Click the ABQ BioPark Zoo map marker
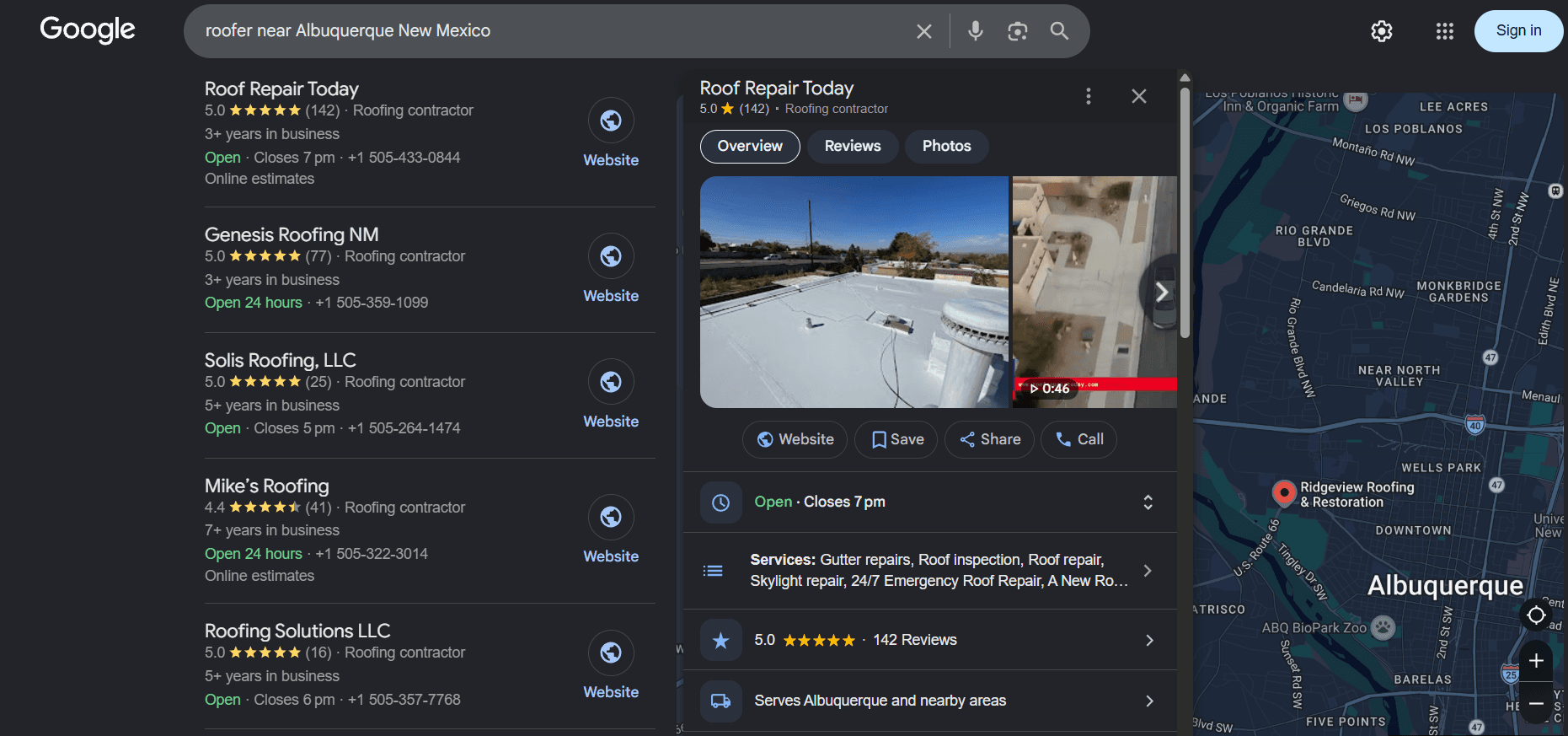Viewport: 1568px width, 736px height. [1383, 627]
